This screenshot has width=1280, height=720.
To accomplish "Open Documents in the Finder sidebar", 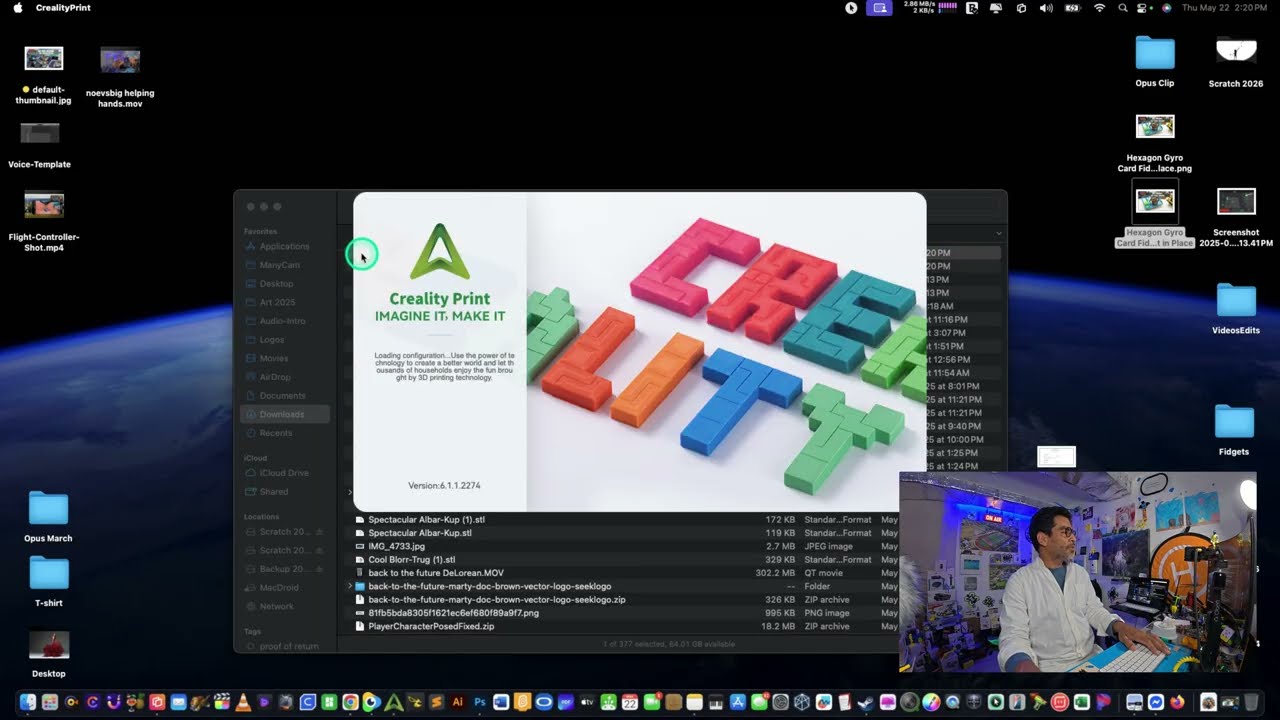I will [x=283, y=396].
